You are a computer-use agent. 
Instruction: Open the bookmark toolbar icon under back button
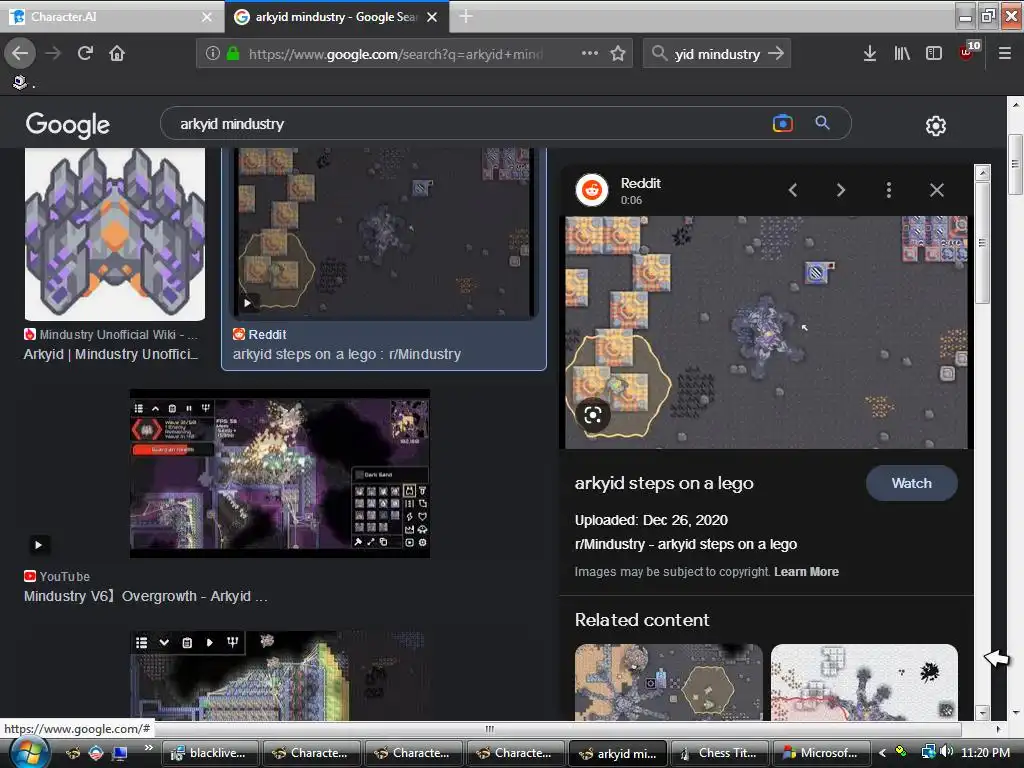(20, 82)
